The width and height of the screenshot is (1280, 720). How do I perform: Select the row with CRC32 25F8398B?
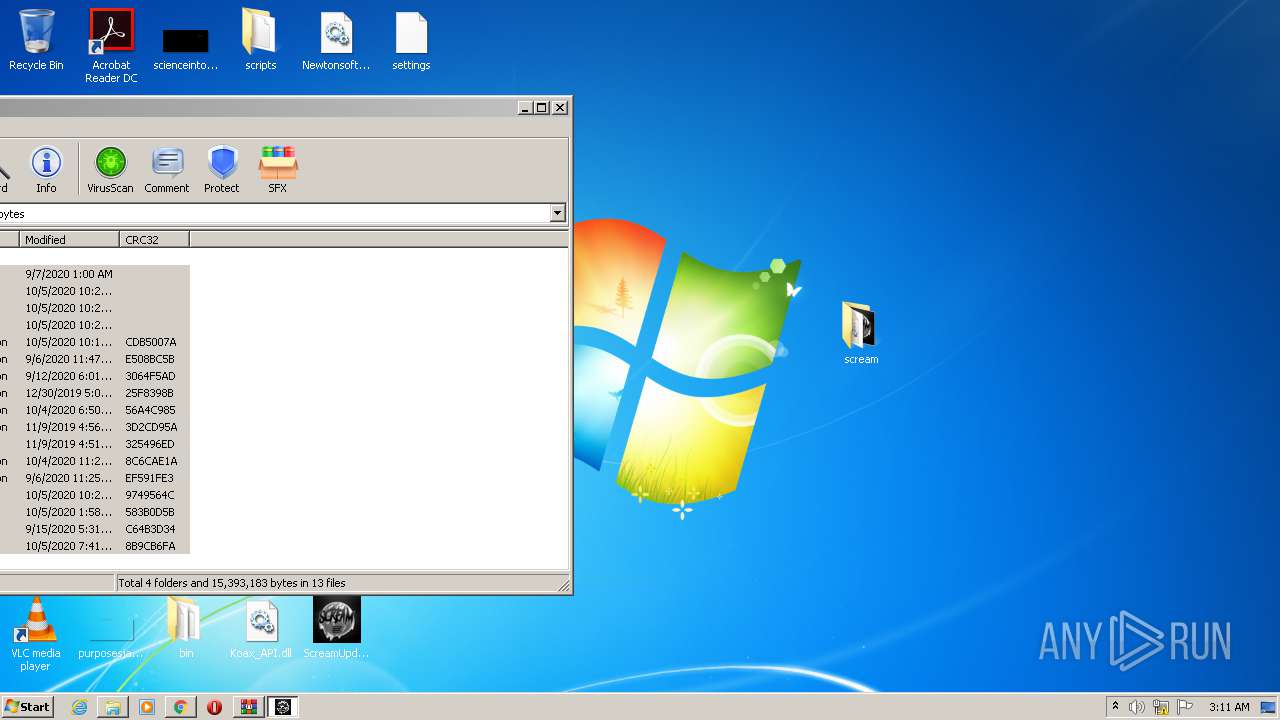tap(95, 393)
